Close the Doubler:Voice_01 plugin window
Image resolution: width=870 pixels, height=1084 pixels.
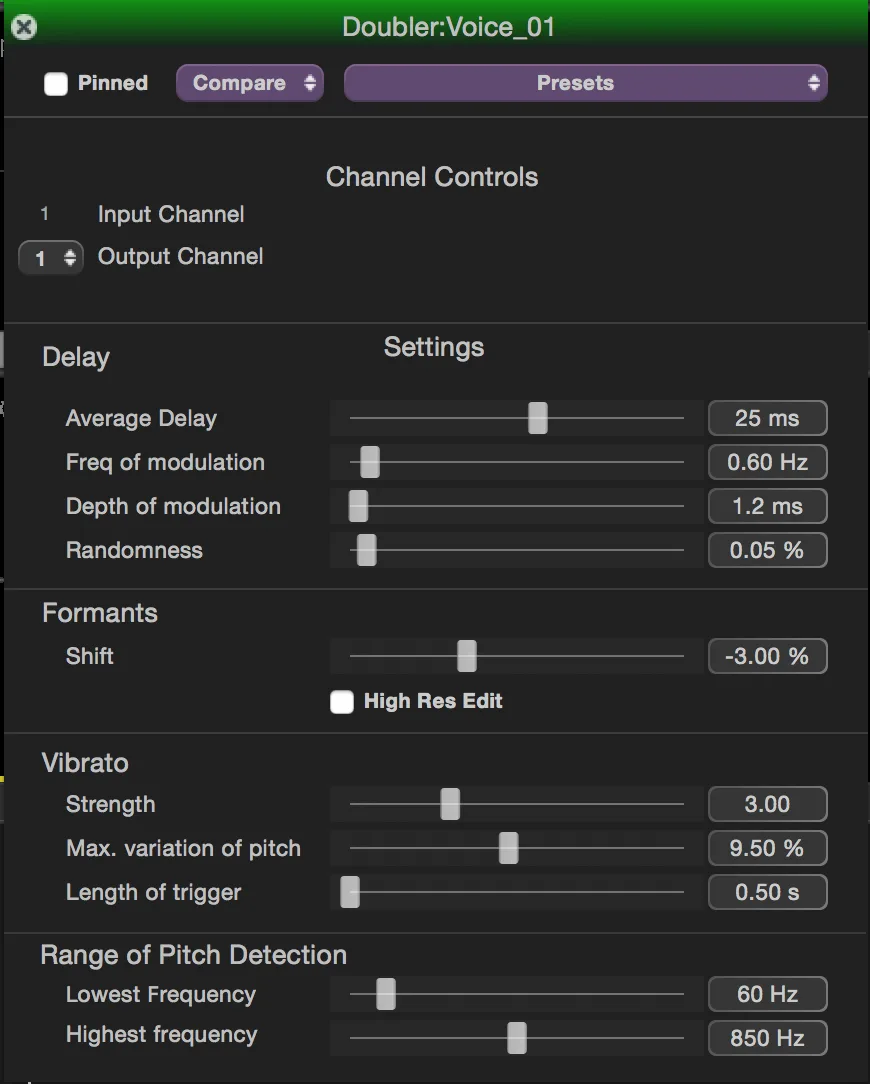click(x=24, y=27)
